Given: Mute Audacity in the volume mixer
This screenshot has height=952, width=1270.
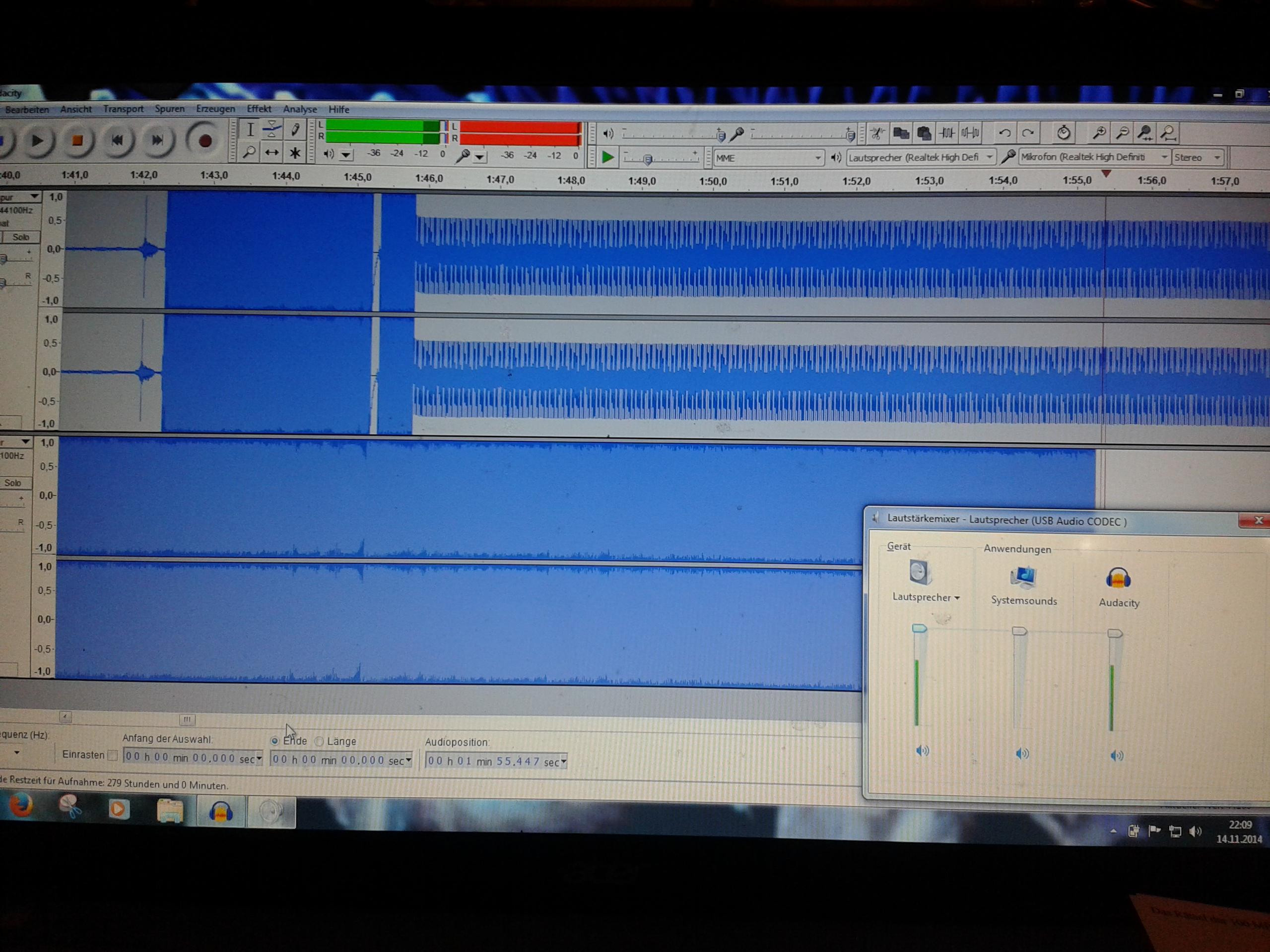Looking at the screenshot, I should coord(1116,755).
